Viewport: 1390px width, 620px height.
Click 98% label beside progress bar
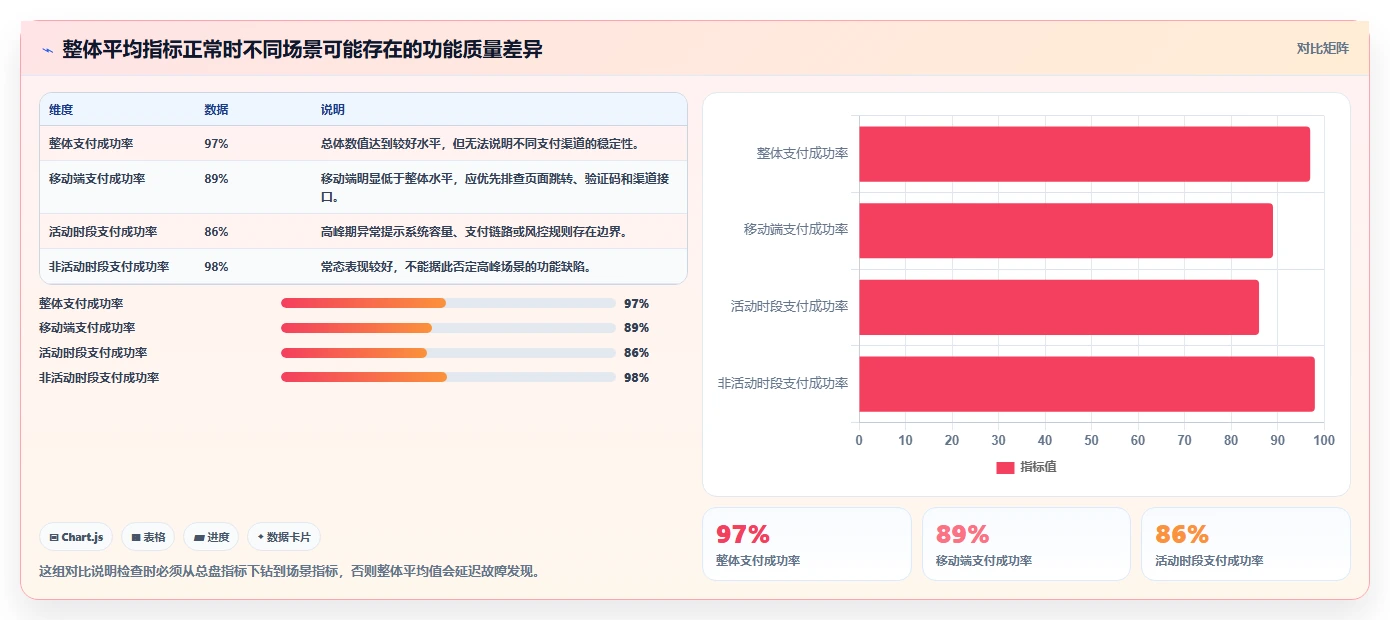[636, 377]
